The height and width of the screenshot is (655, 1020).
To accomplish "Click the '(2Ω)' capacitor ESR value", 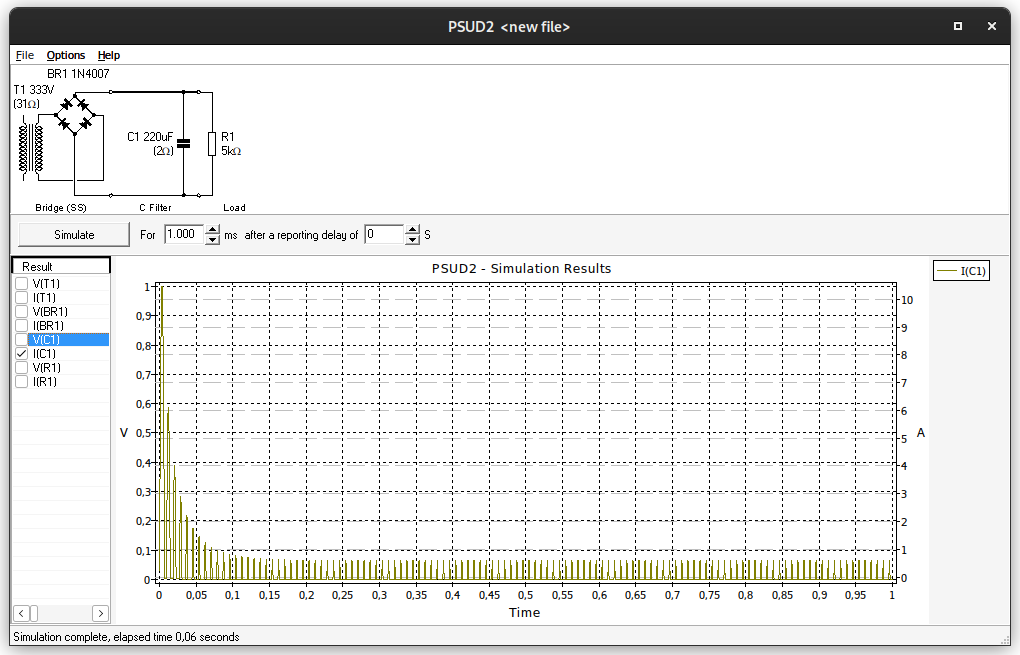I will 163,151.
